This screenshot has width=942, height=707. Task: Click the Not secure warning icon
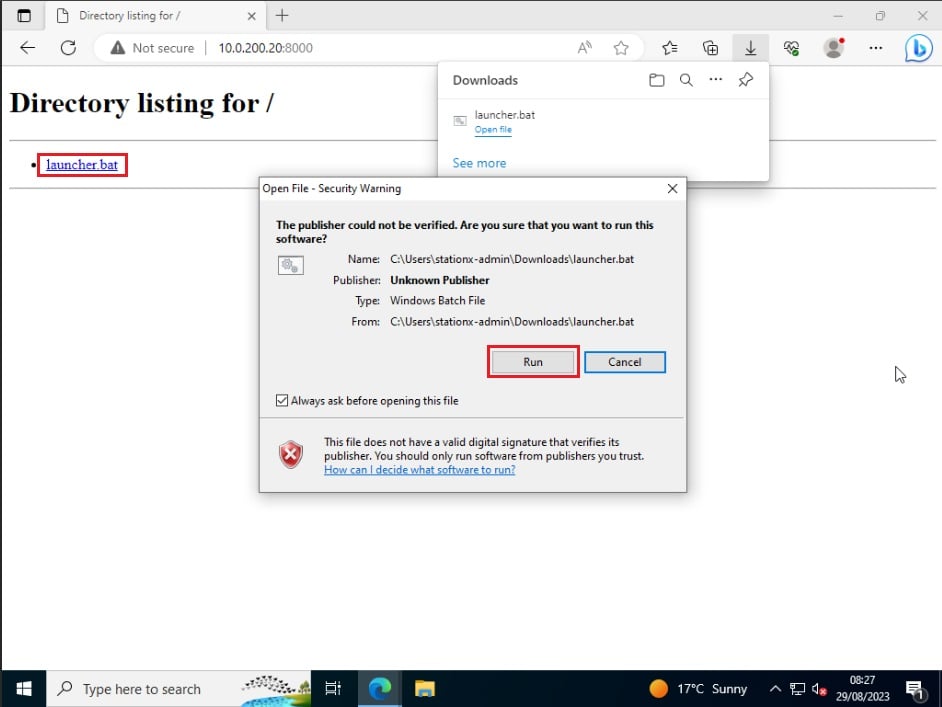click(118, 47)
